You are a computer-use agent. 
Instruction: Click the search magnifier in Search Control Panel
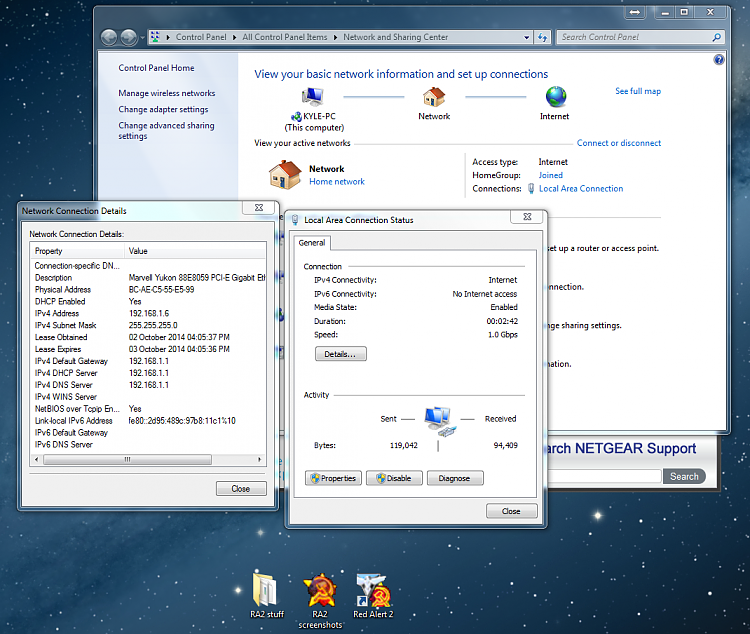(x=717, y=37)
